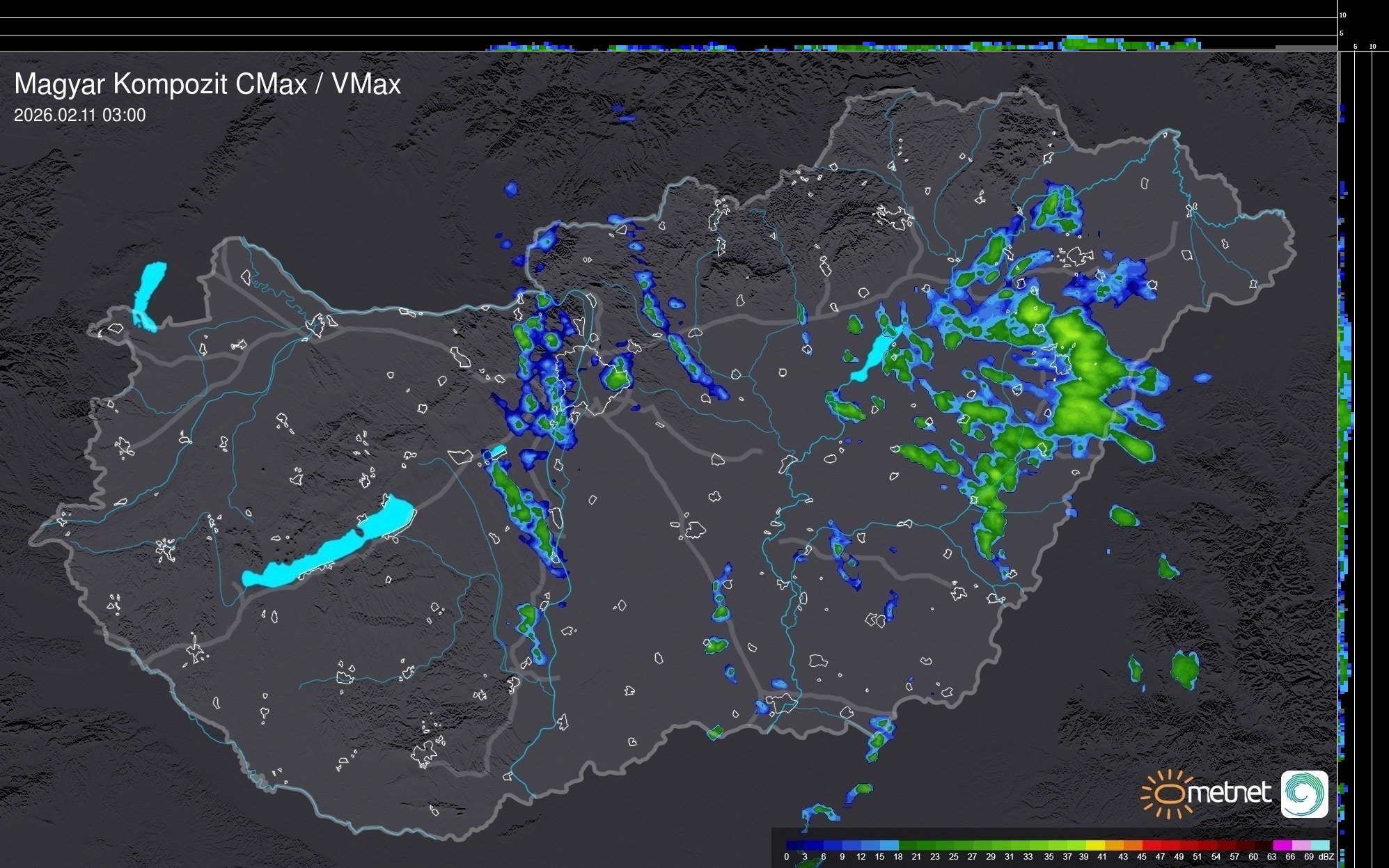
Task: Click the 5 label on right side profile axis
Action: (1355, 47)
